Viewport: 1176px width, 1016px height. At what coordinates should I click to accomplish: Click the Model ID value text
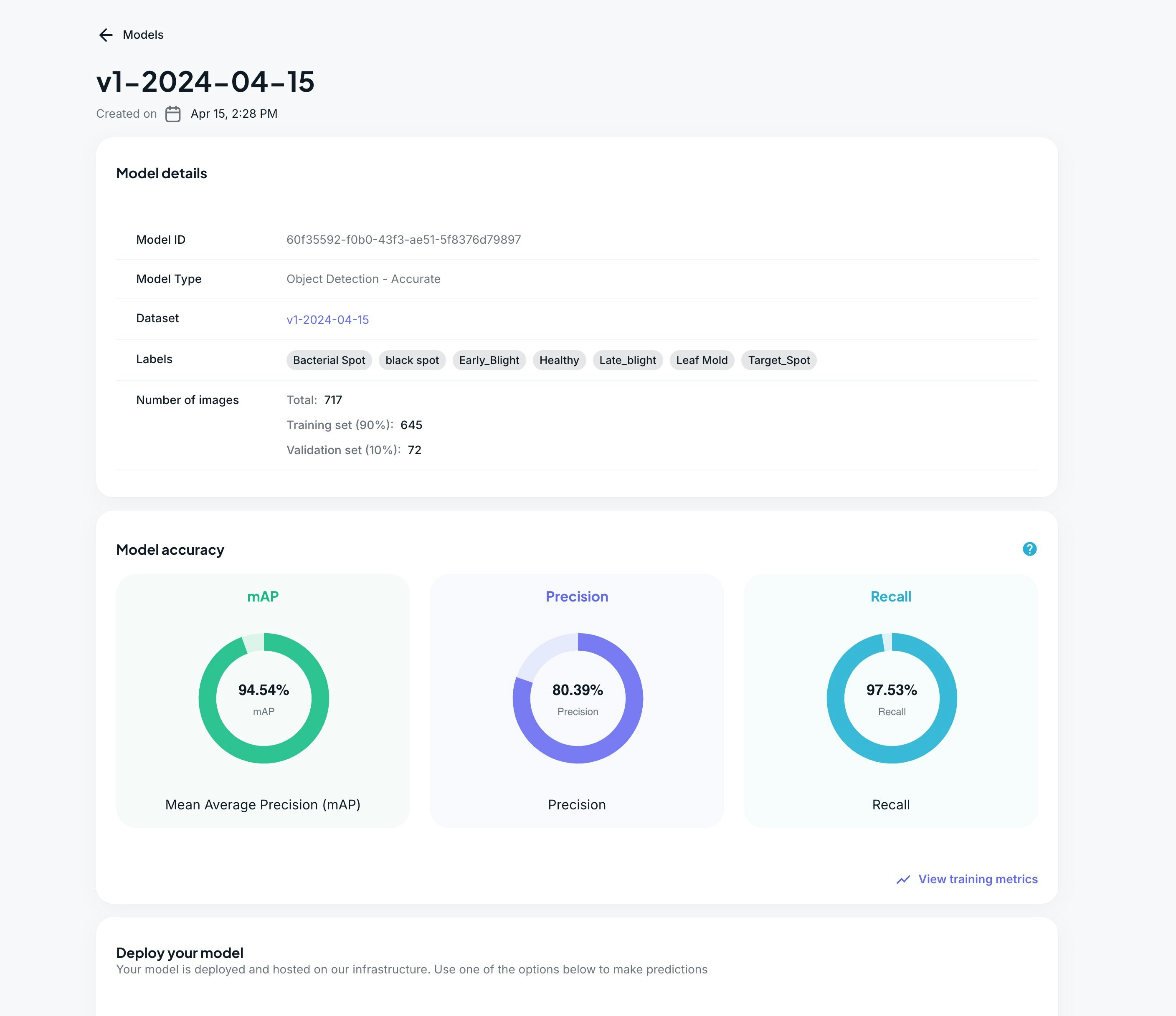click(403, 240)
